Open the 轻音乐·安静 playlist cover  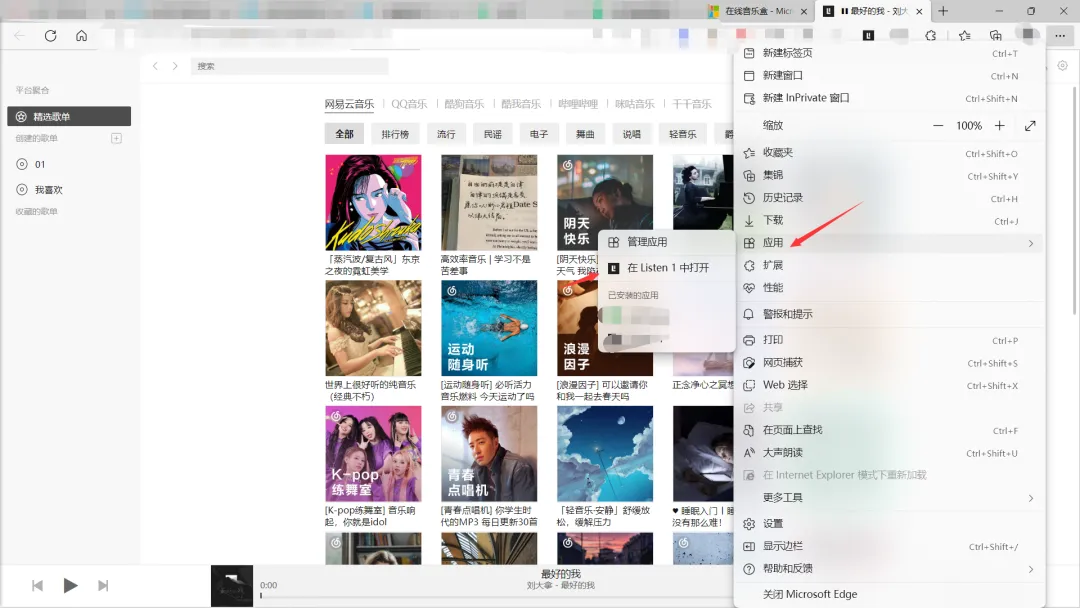[x=605, y=454]
